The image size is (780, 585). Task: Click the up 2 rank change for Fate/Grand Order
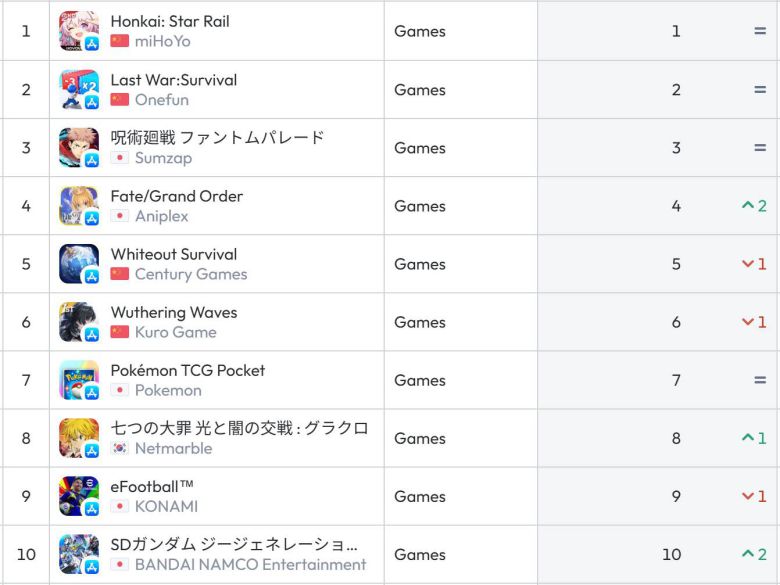tap(754, 206)
